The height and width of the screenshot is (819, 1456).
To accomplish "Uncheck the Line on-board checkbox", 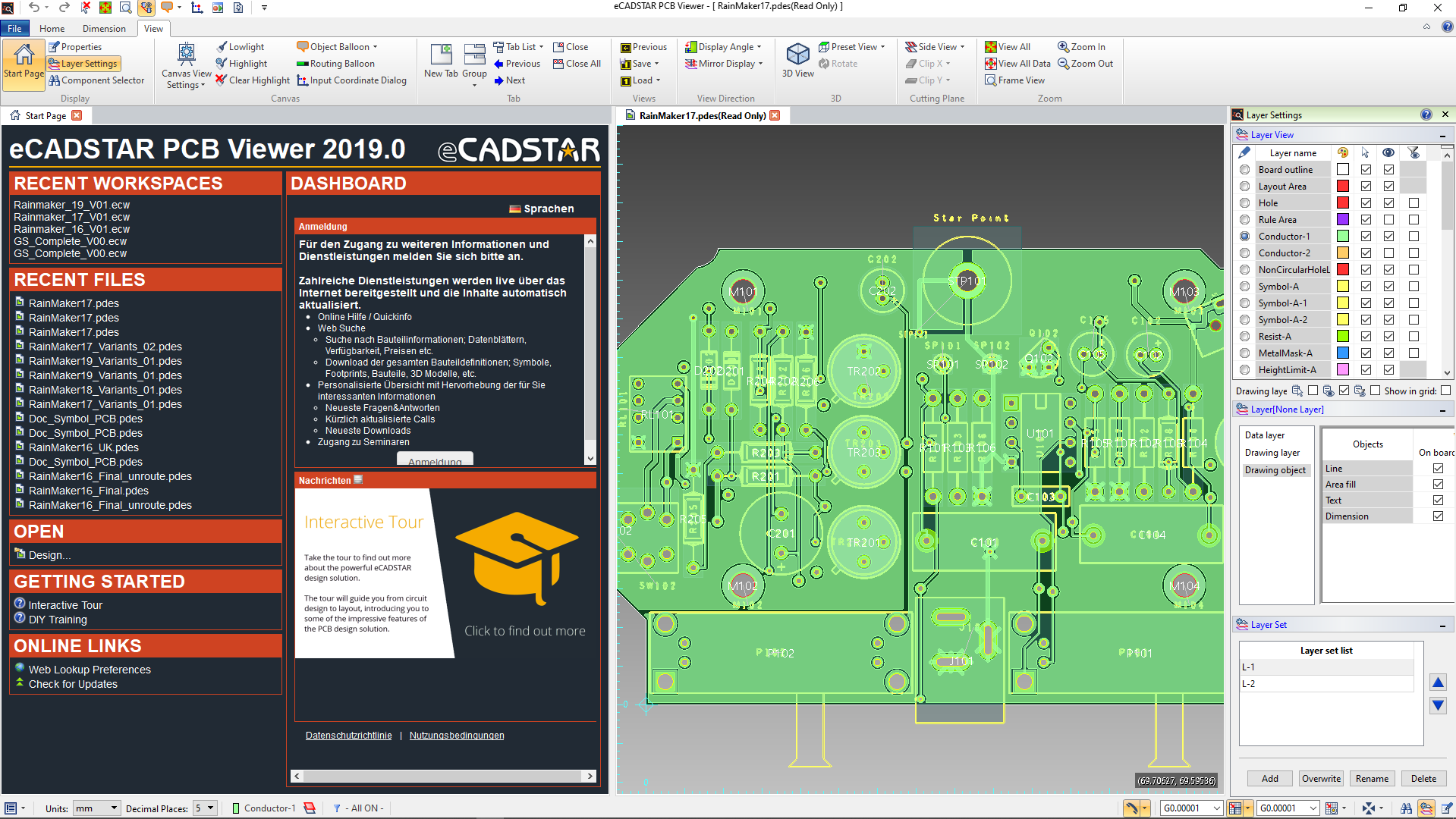I will pos(1438,469).
